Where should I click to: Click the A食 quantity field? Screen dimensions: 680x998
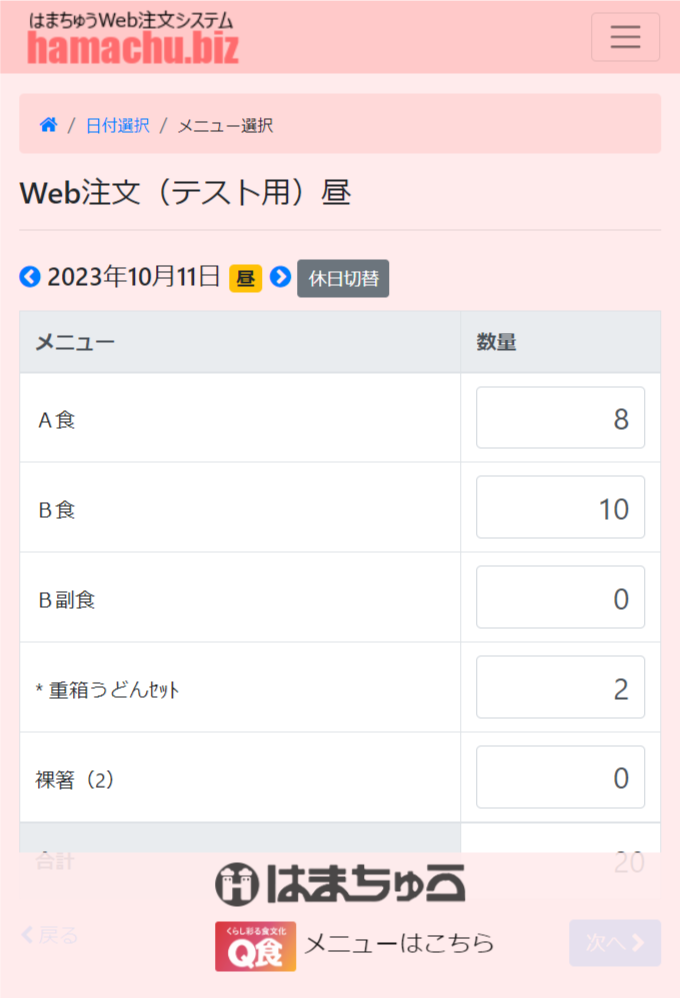coord(560,418)
